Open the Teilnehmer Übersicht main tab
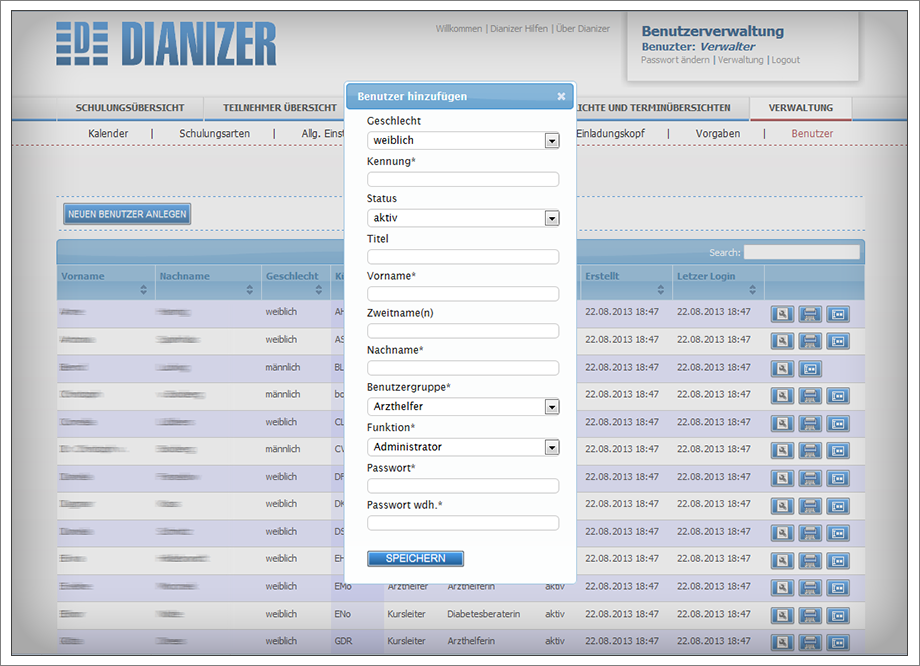Screen dimensions: 920x666 [280, 108]
